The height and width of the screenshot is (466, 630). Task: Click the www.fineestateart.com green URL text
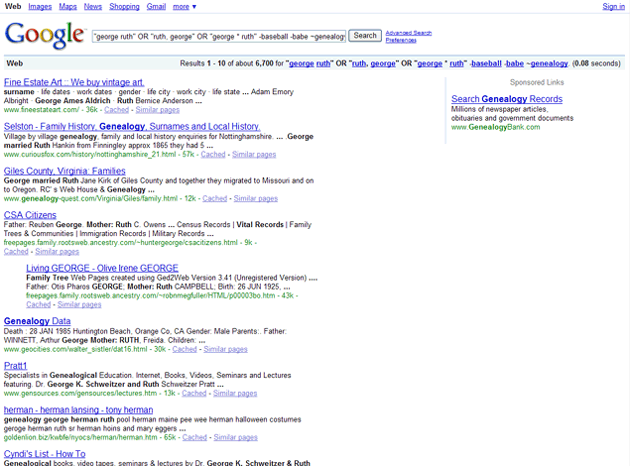[41, 110]
